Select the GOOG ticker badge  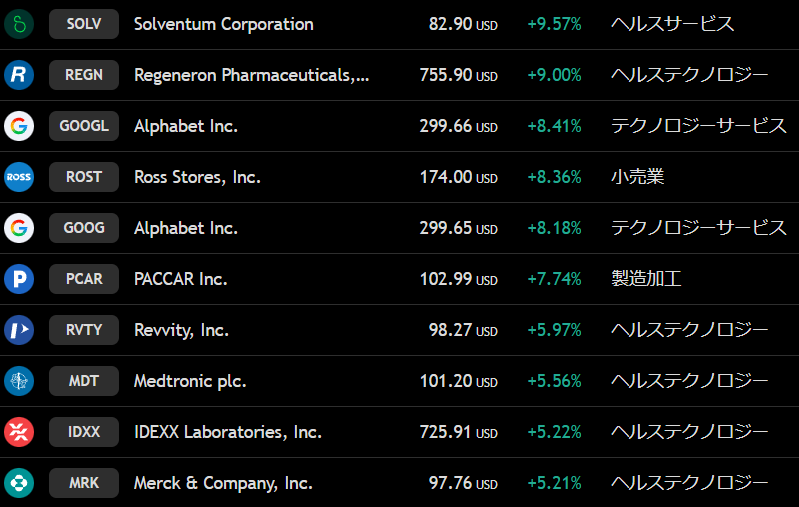coord(84,228)
